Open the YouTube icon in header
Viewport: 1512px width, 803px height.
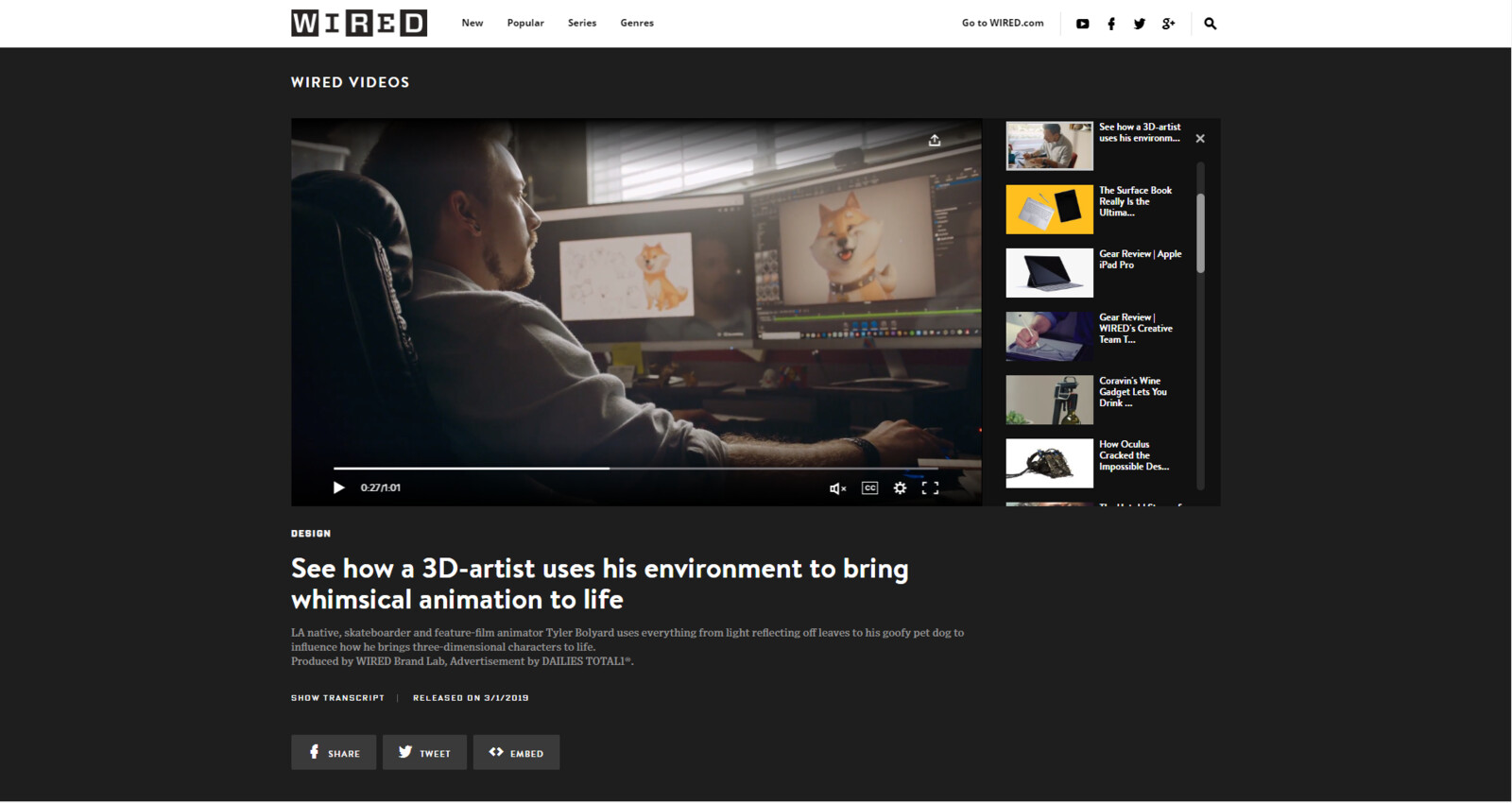[x=1083, y=24]
